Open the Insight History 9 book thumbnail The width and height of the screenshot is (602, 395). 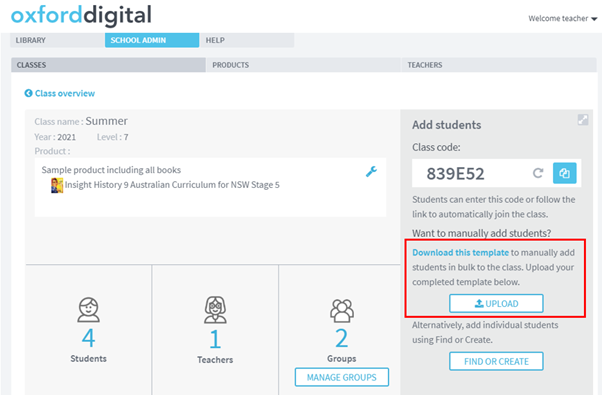[57, 185]
